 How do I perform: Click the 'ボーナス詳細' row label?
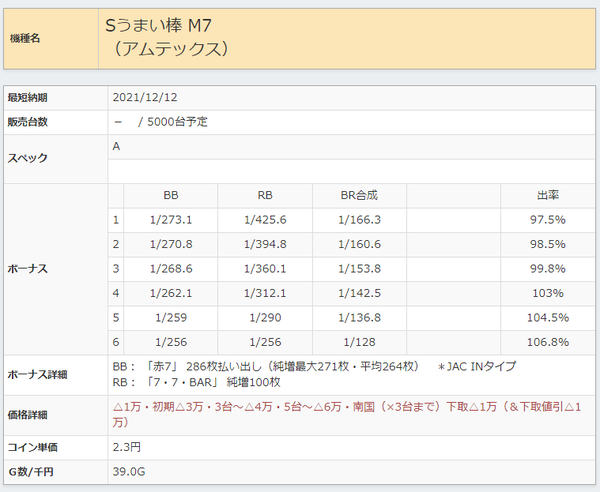38,375
